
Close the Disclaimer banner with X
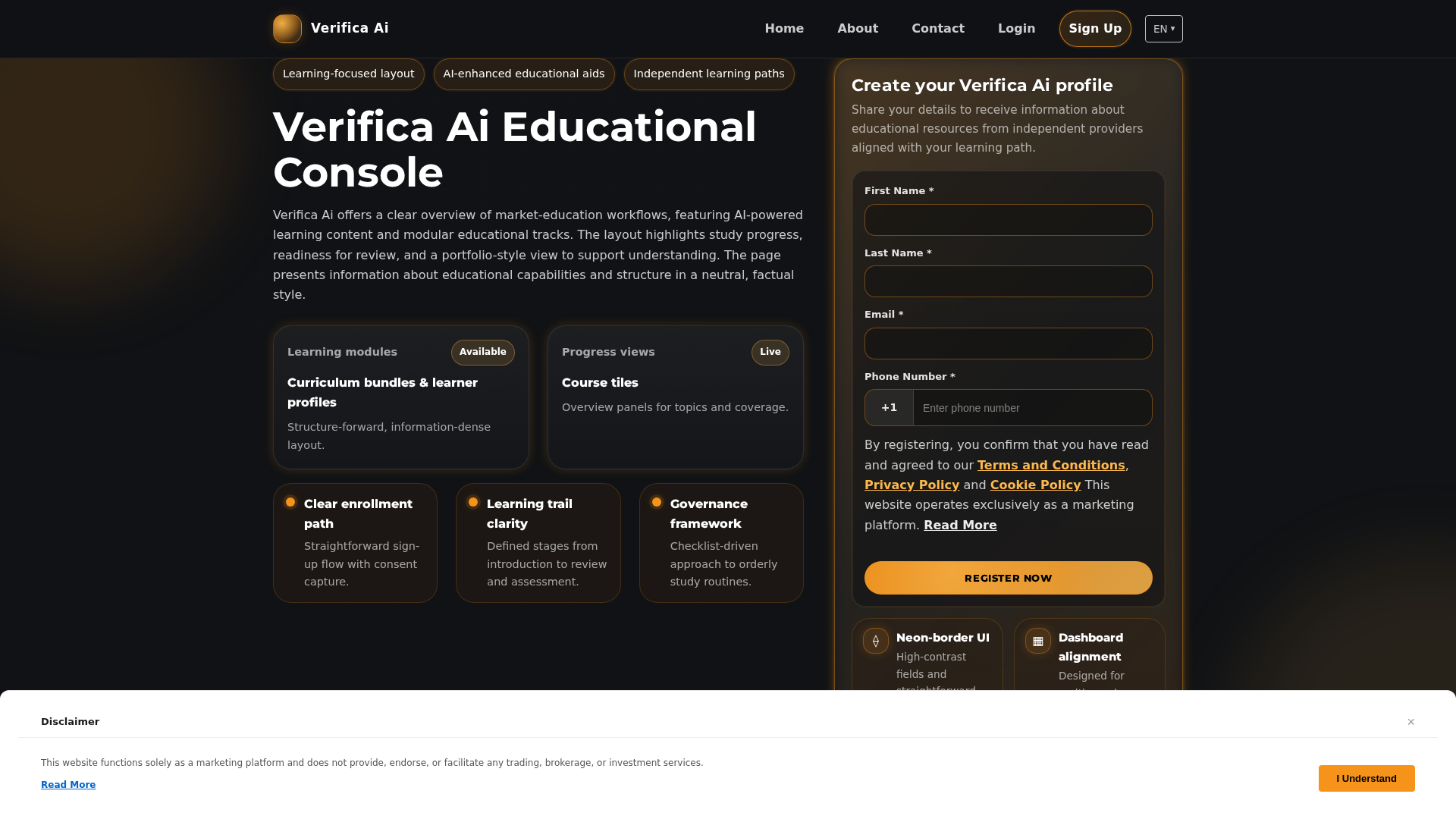tap(1411, 722)
